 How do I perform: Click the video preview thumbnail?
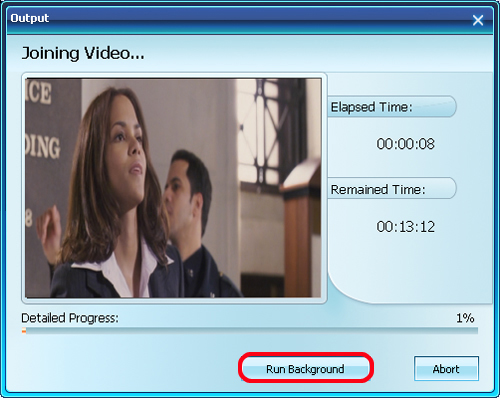(x=174, y=188)
